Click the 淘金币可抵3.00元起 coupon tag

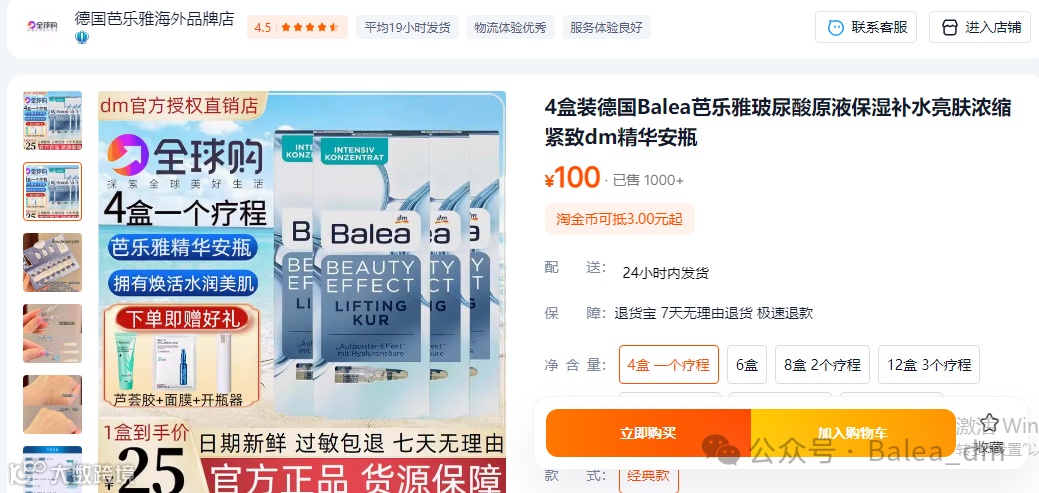coord(620,219)
